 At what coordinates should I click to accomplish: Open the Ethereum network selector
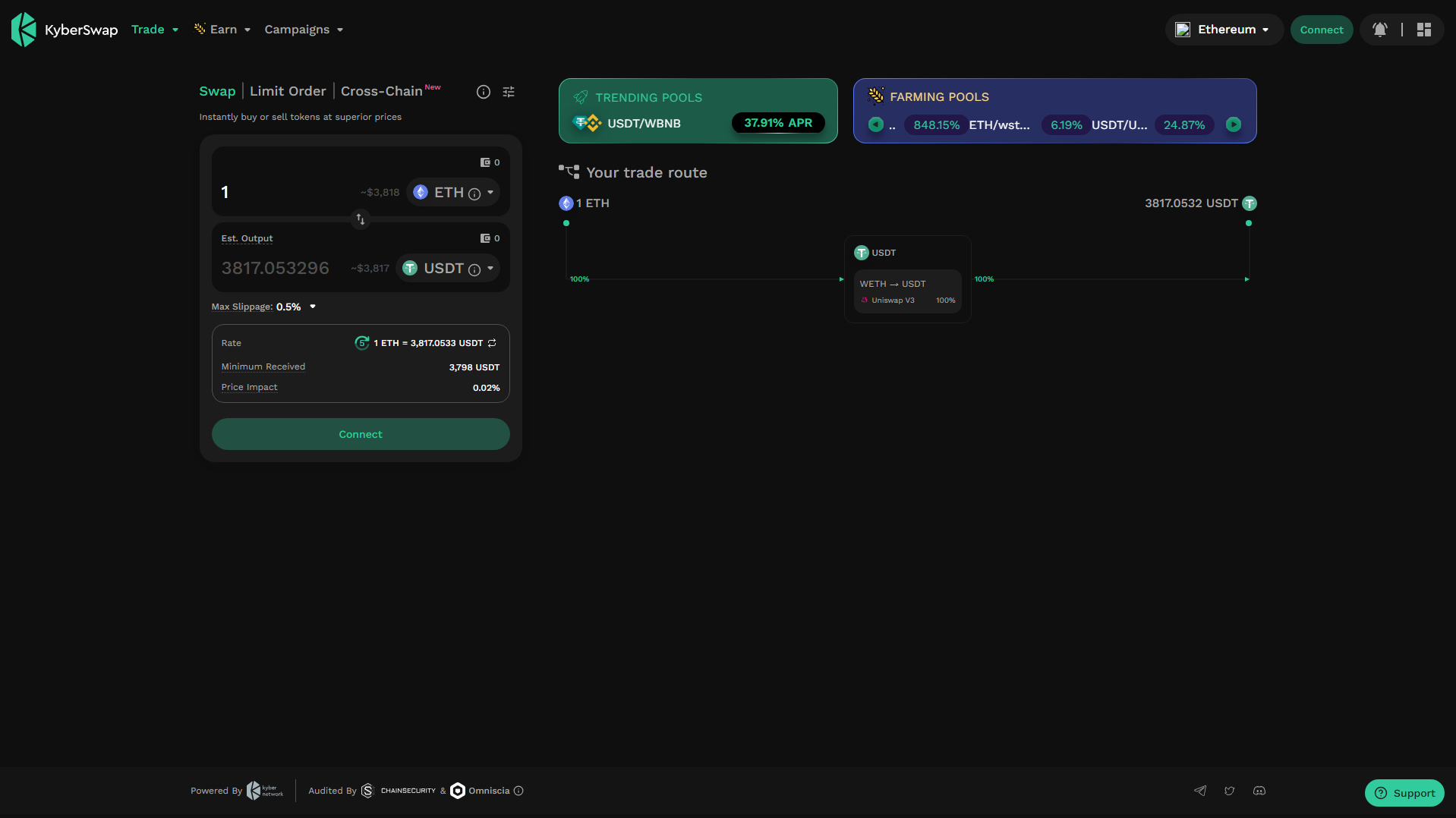point(1223,30)
